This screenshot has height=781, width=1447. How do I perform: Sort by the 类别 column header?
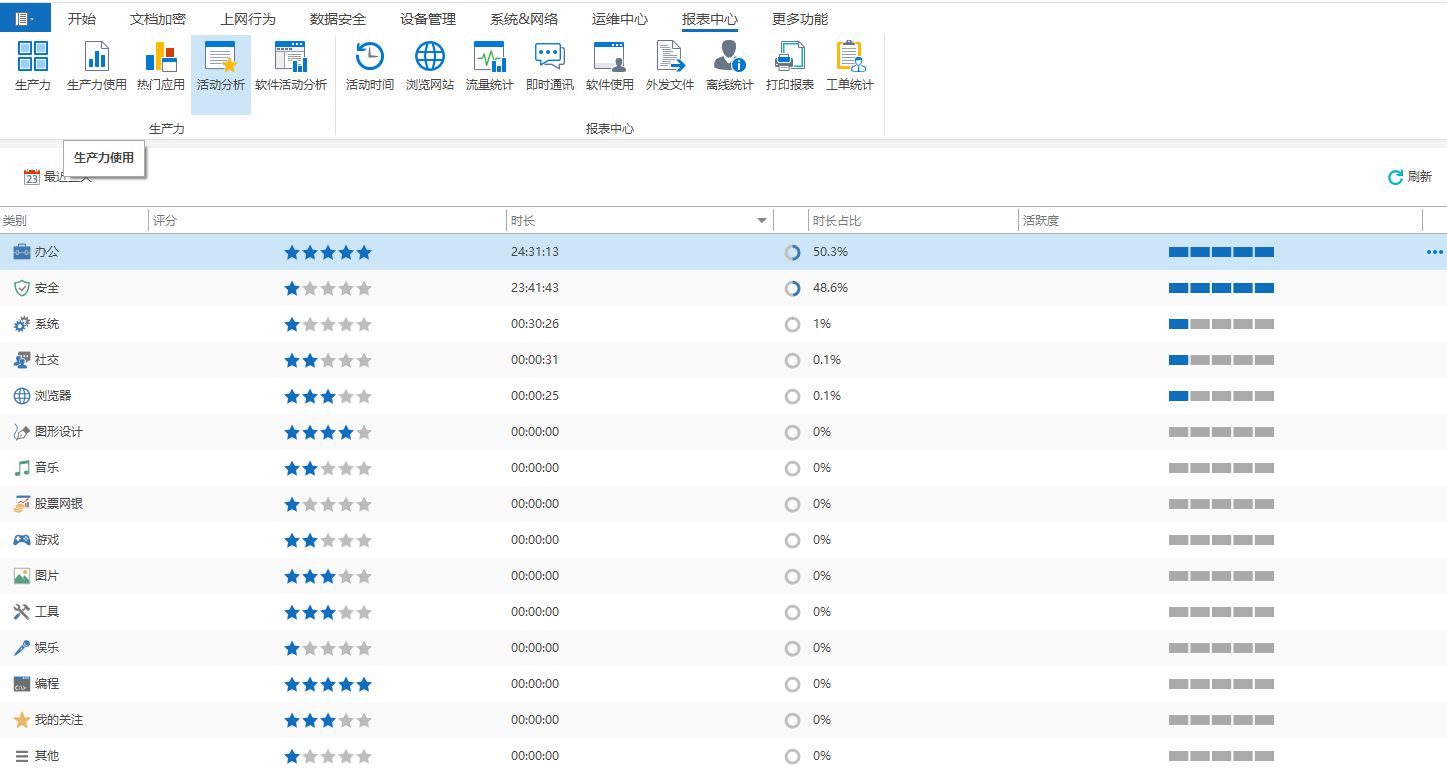click(x=74, y=221)
